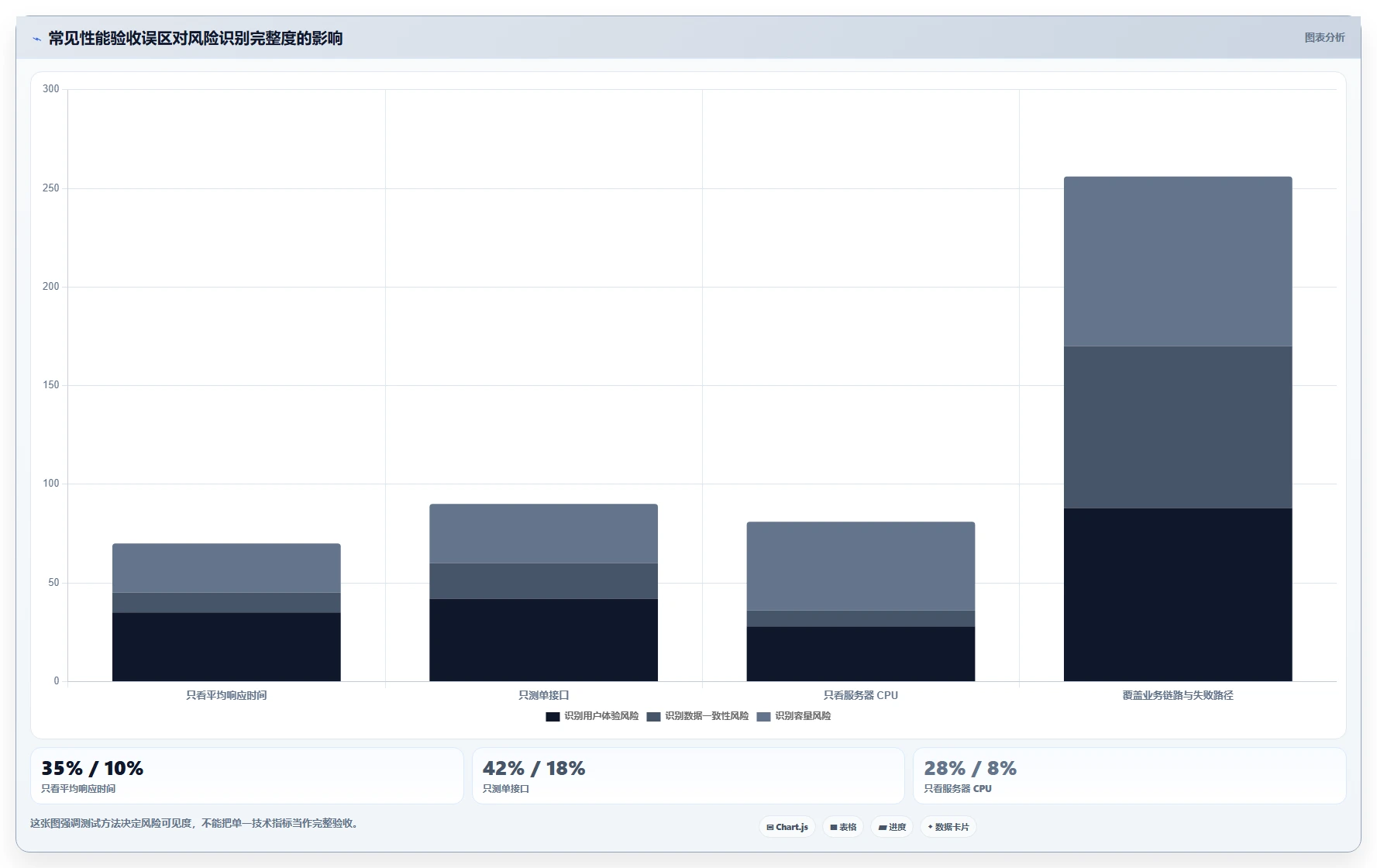Click the middle segment of 只看平均响应时间 bar

click(226, 603)
